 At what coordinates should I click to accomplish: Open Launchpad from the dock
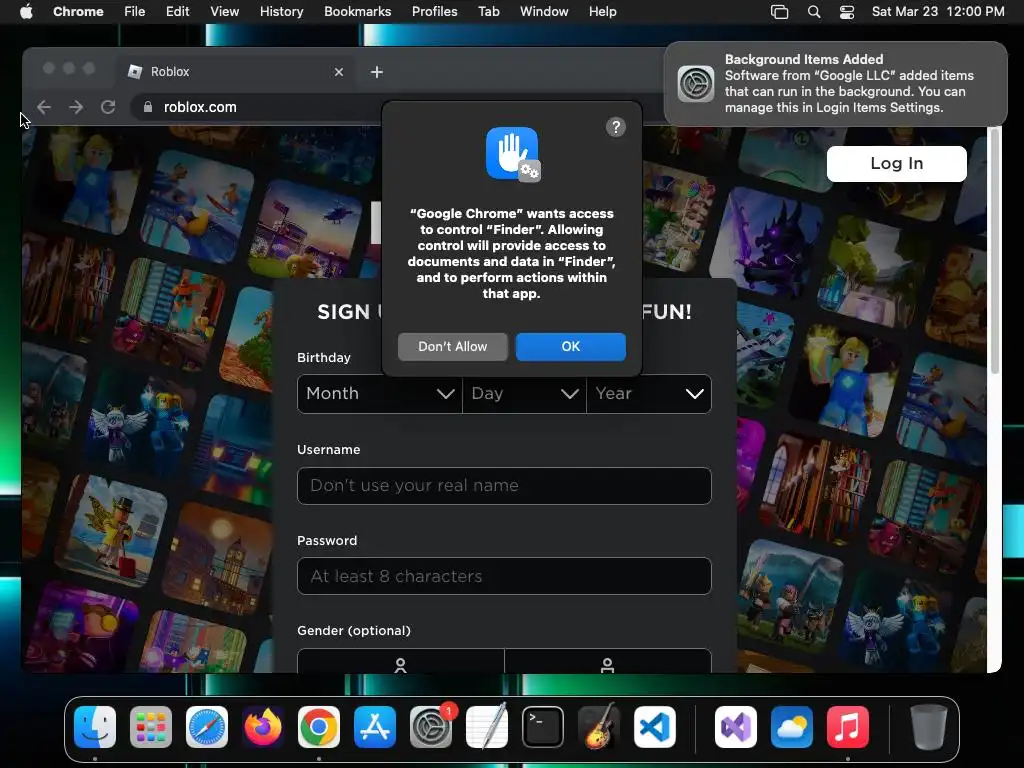coord(151,726)
